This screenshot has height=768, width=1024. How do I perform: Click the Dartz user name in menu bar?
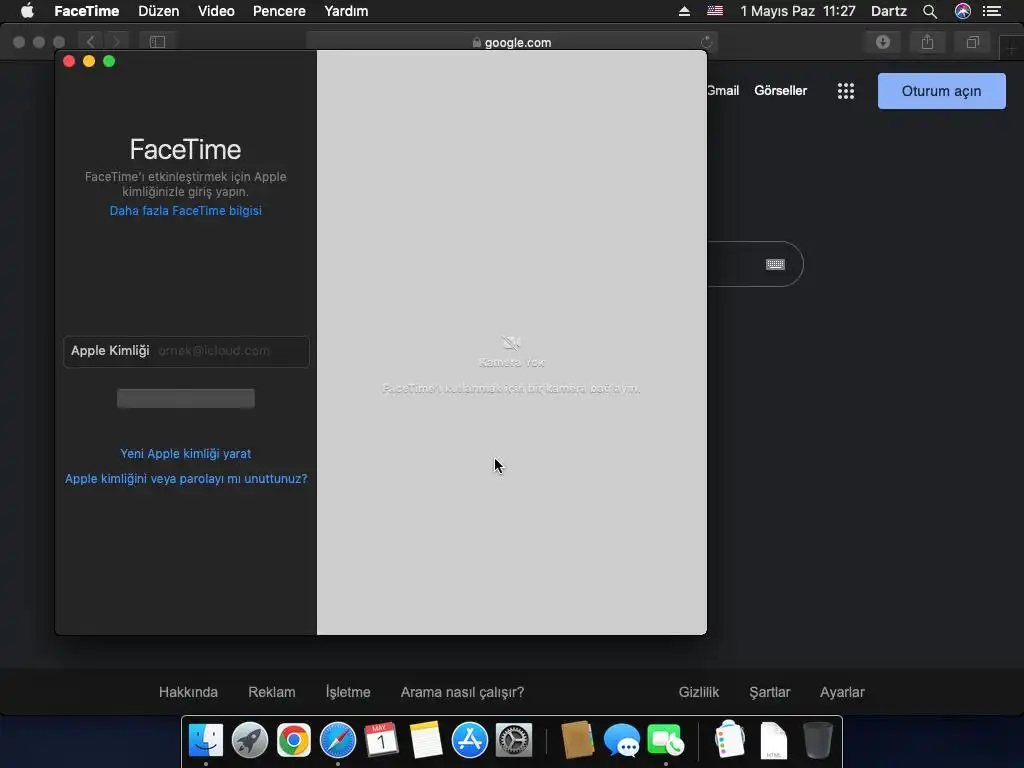tap(889, 11)
